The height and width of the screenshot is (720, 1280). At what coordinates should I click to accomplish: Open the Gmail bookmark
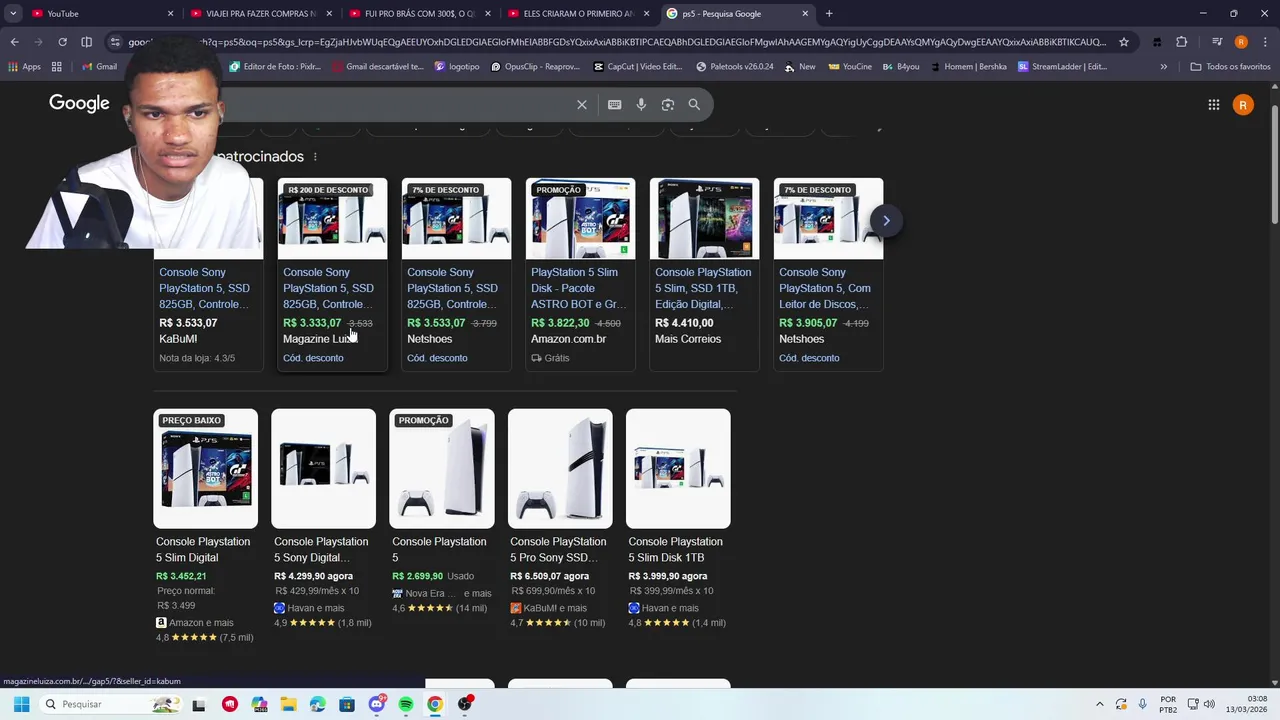[99, 66]
